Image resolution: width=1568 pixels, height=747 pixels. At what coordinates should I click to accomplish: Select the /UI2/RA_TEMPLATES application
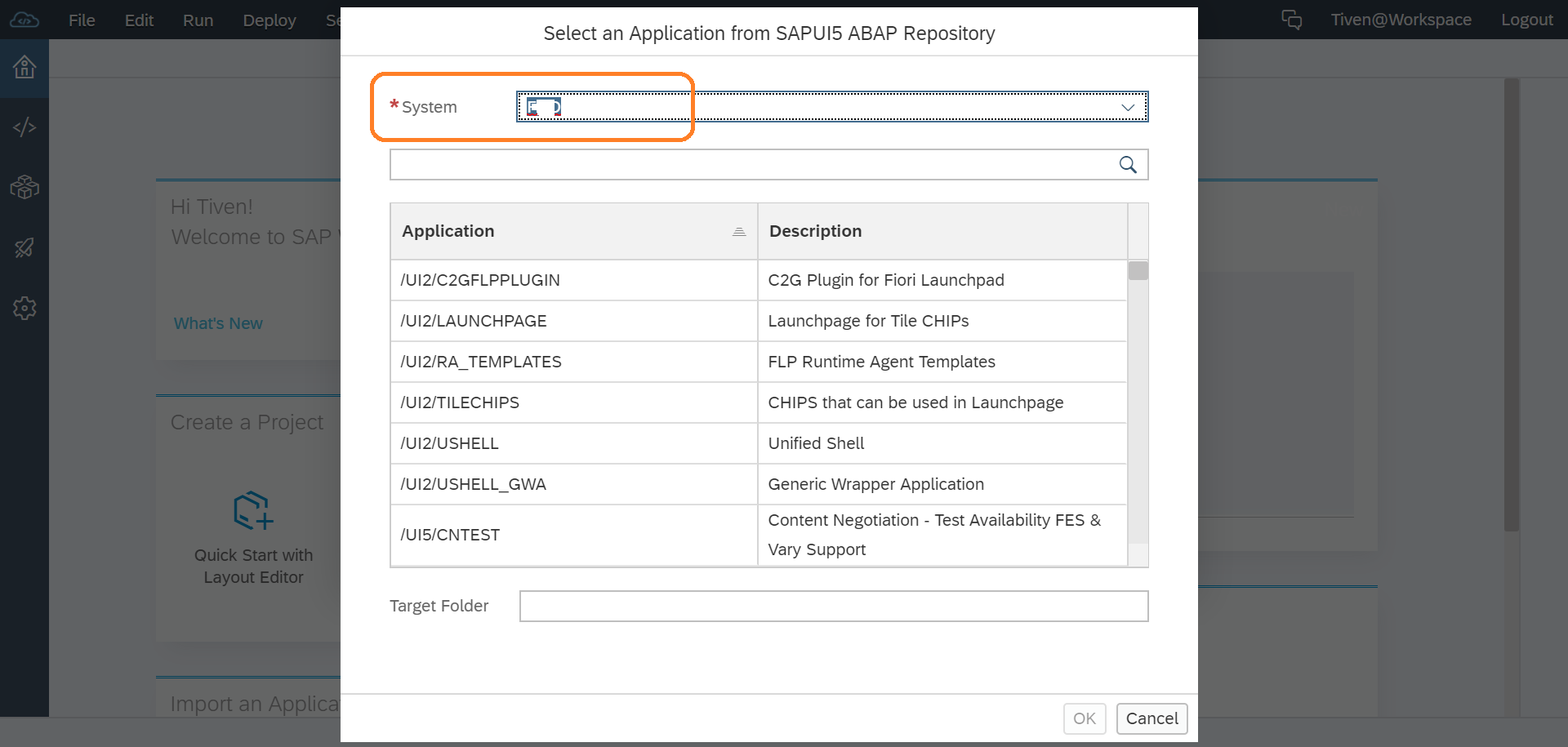pyautogui.click(x=574, y=362)
